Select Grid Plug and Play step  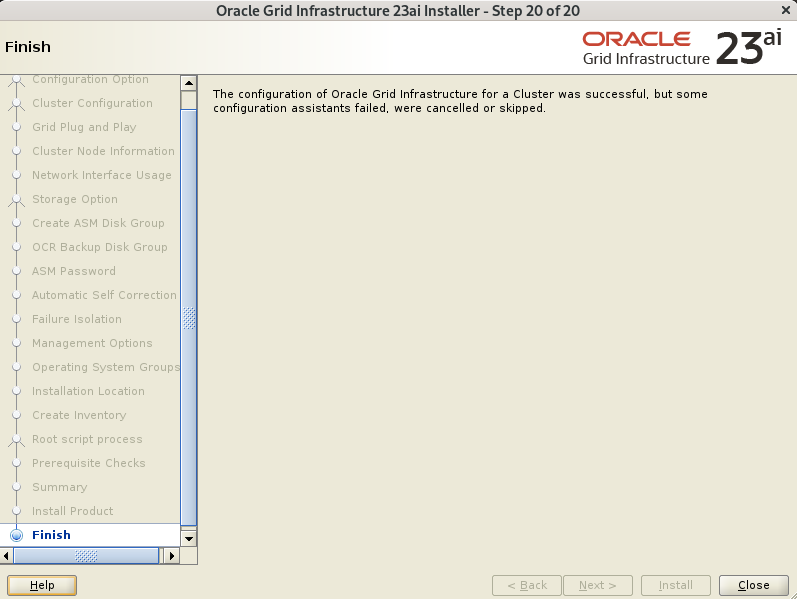(84, 127)
